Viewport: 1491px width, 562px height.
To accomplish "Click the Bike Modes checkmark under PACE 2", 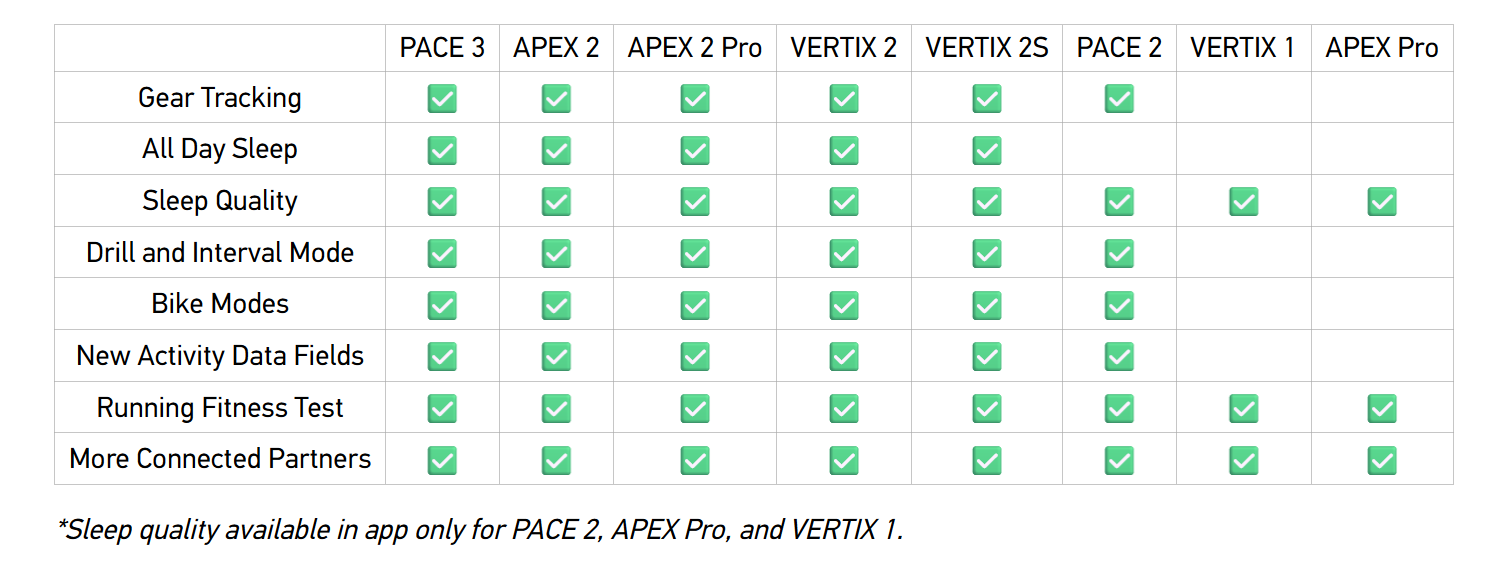I will point(1119,305).
